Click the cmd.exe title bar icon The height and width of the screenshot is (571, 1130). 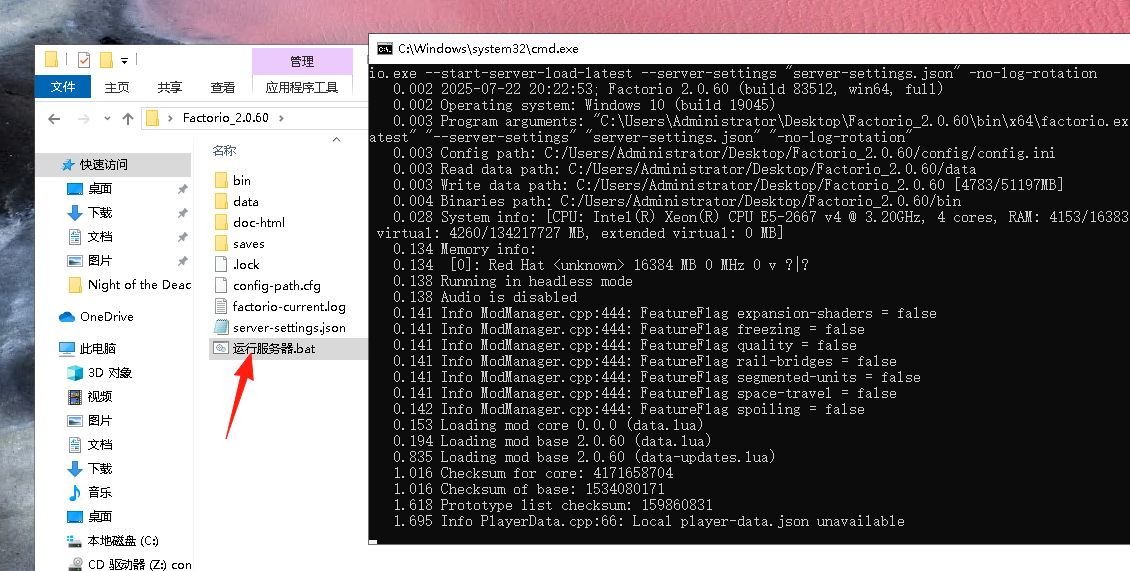coord(385,49)
